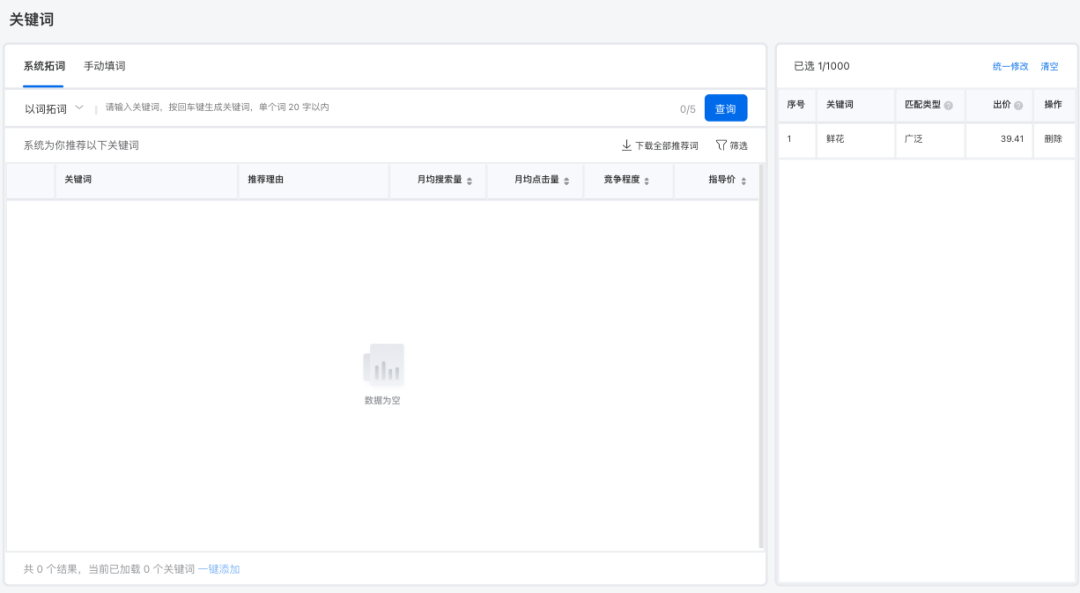Click the empty-data chart placeholder image
This screenshot has height=593, width=1080.
click(x=383, y=365)
